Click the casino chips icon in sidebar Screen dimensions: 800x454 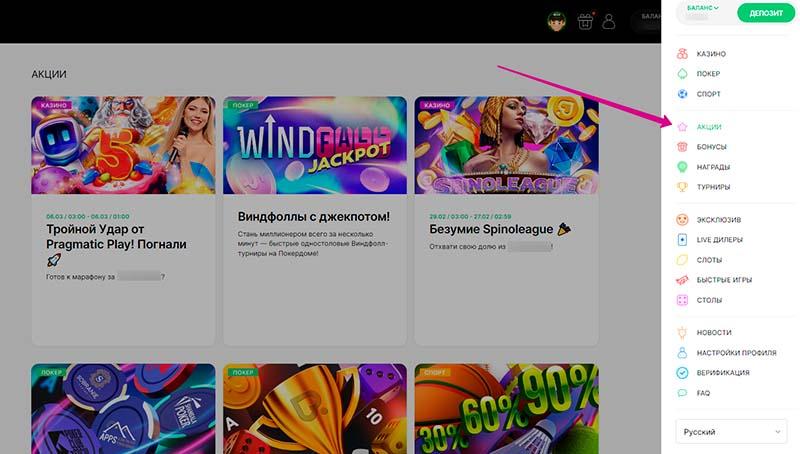[x=682, y=54]
